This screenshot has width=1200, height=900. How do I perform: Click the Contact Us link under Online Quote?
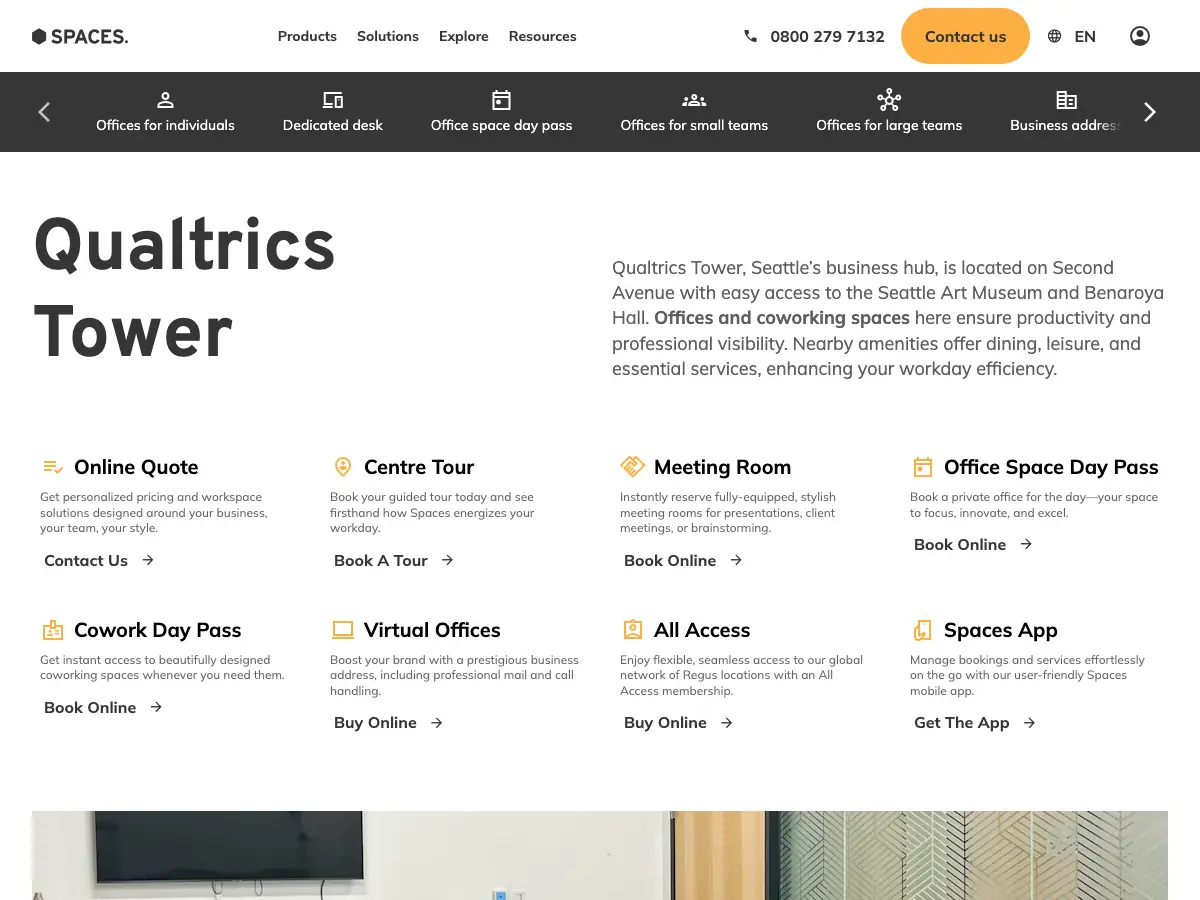(86, 560)
